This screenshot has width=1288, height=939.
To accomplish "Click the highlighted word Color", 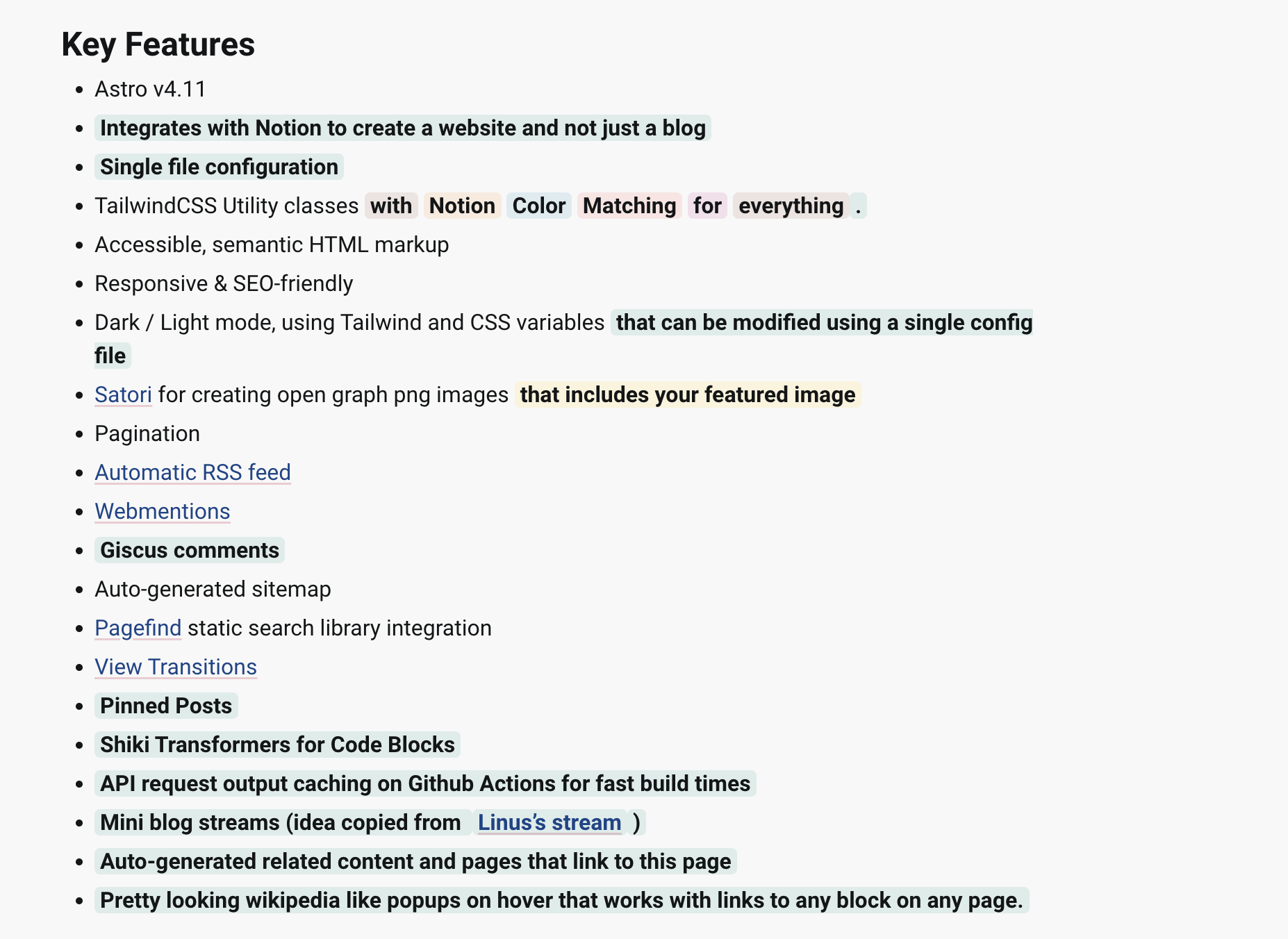I will (x=539, y=206).
